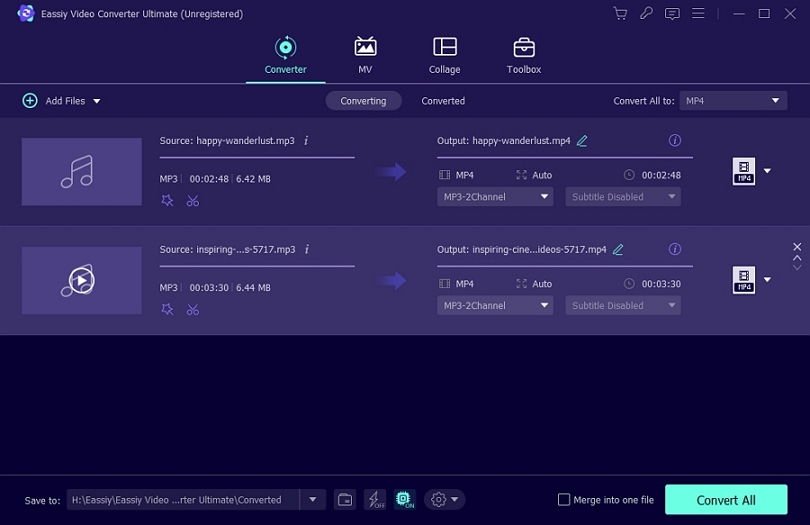Image resolution: width=810 pixels, height=525 pixels.
Task: Click the key register icon
Action: (x=646, y=13)
